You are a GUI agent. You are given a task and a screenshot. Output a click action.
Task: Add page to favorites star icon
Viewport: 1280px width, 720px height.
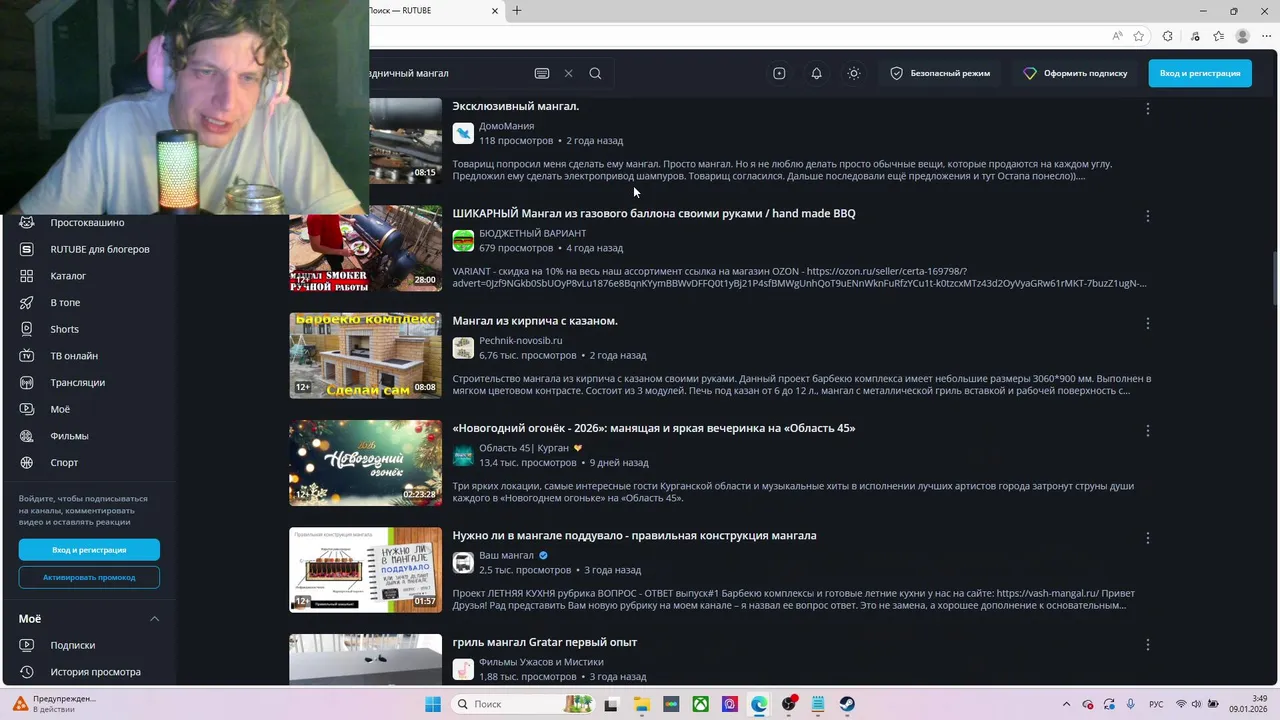point(1139,36)
